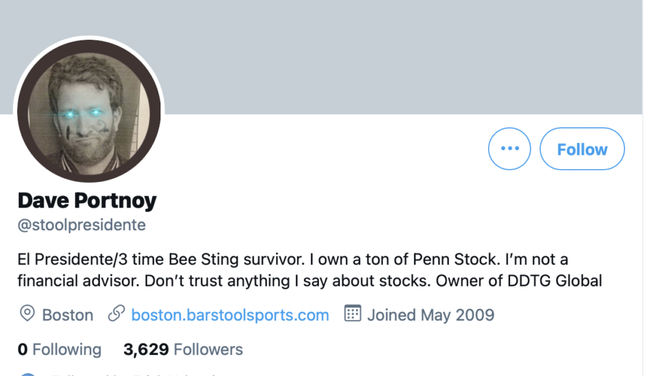Click the partially visible follower avatar at the bottom
The width and height of the screenshot is (668, 376).
(28, 374)
